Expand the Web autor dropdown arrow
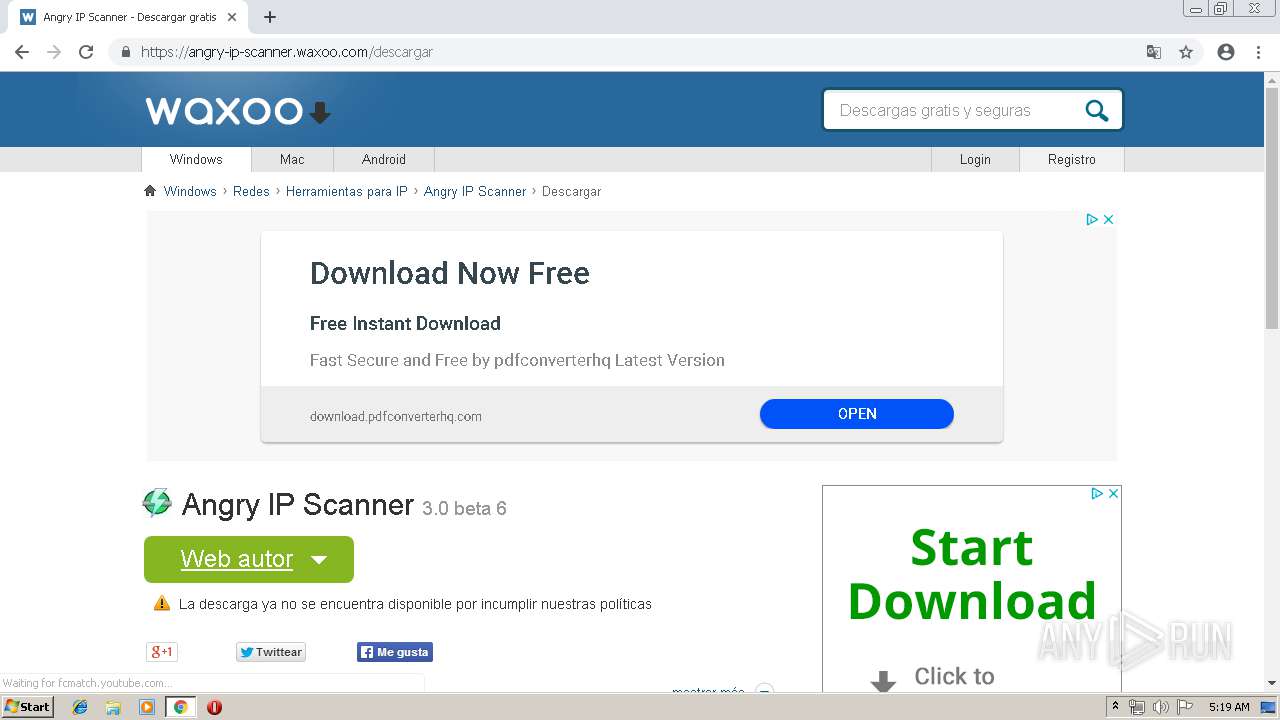1280x720 pixels. [x=319, y=560]
